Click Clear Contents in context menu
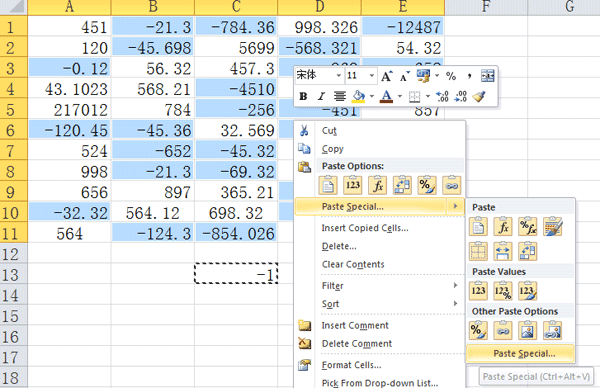This screenshot has height=388, width=600. tap(353, 264)
